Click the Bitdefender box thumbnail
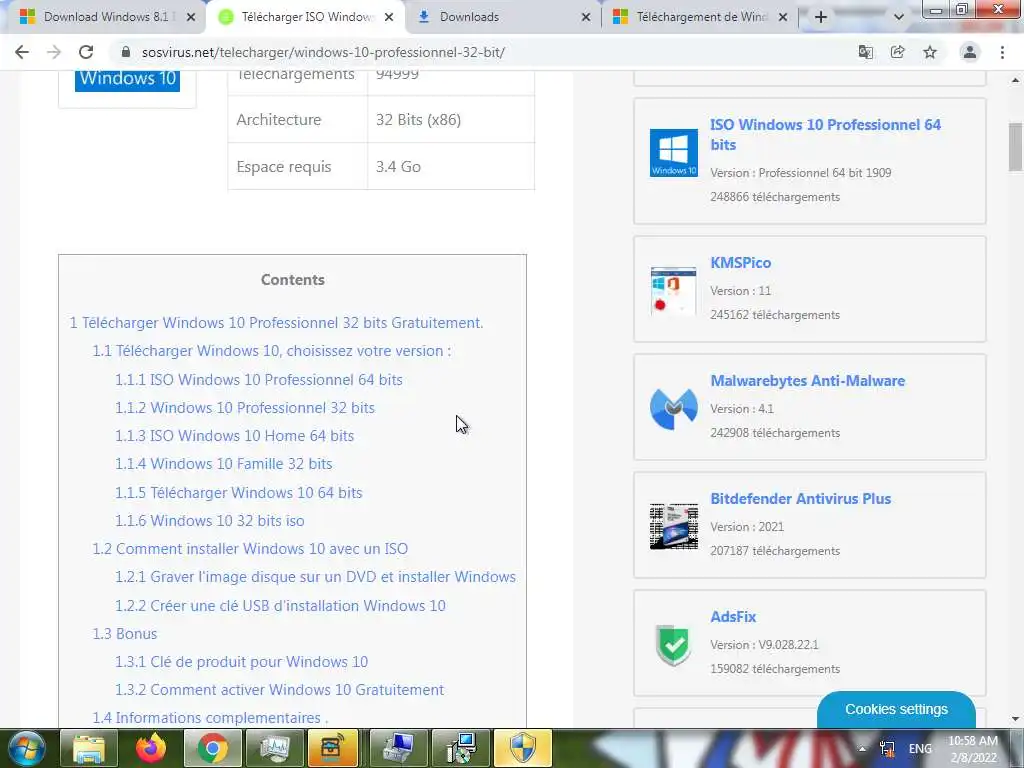This screenshot has height=768, width=1024. coord(674,526)
